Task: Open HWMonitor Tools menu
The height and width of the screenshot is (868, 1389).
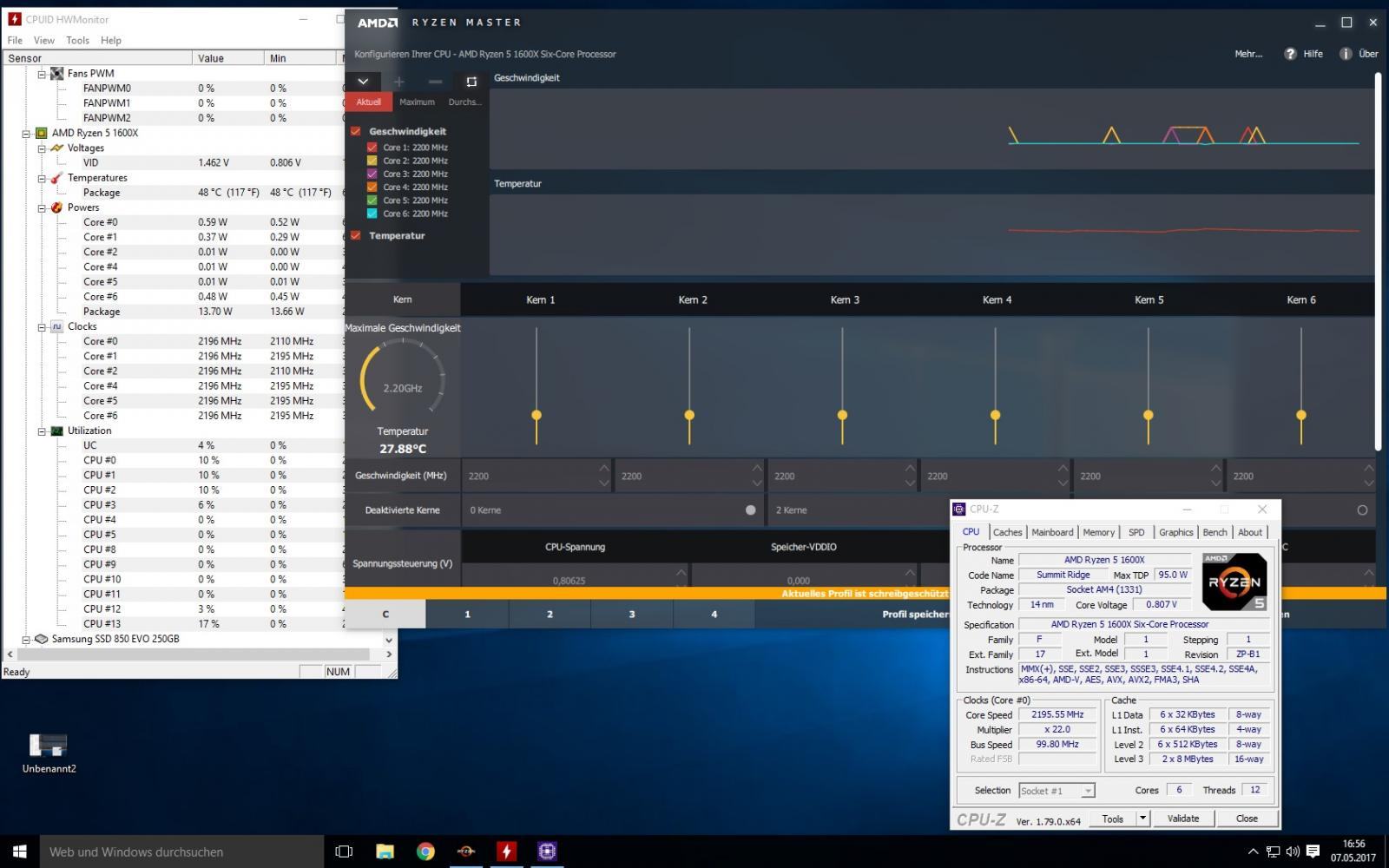Action: click(x=77, y=40)
